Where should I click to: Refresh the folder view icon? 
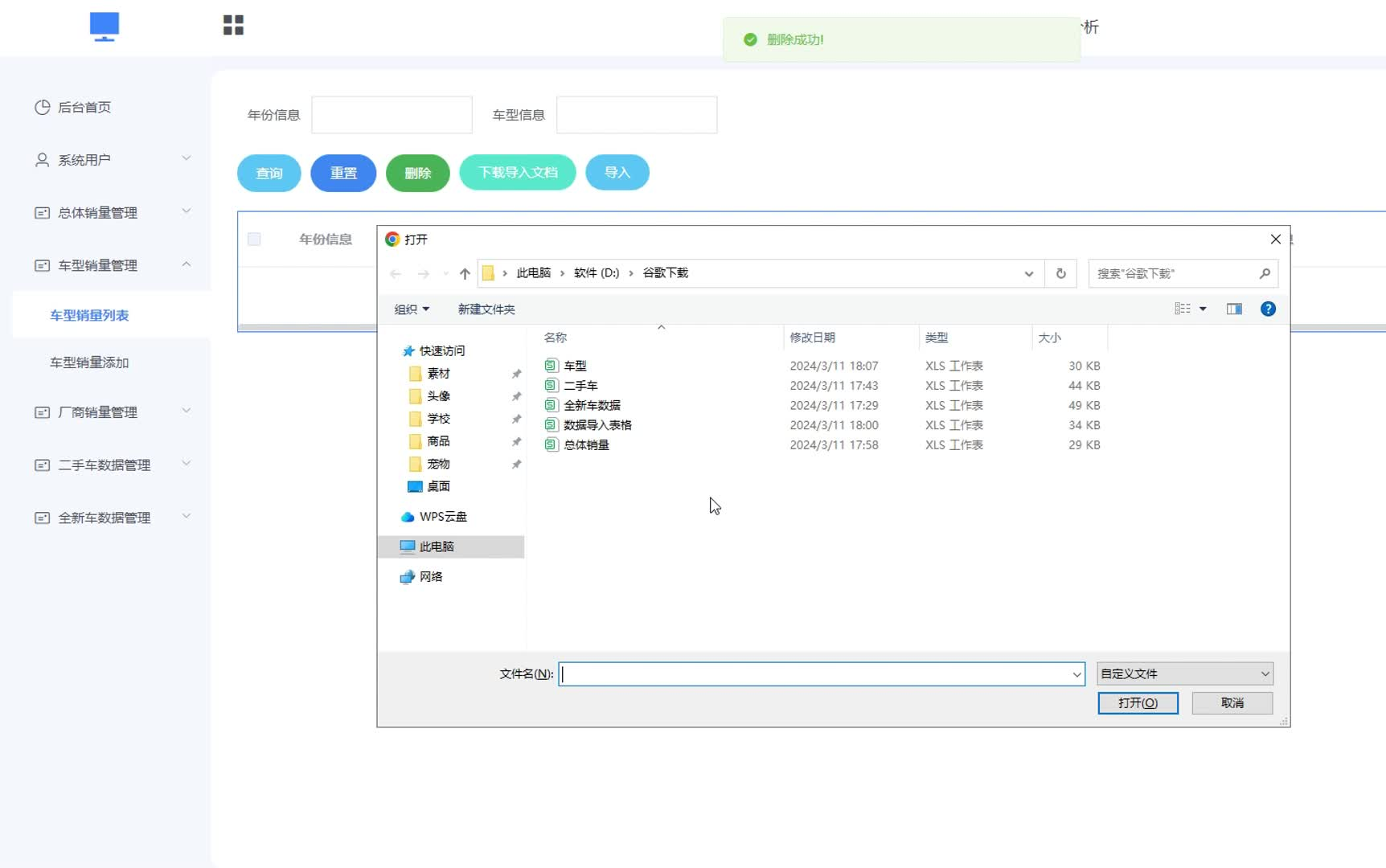1060,273
